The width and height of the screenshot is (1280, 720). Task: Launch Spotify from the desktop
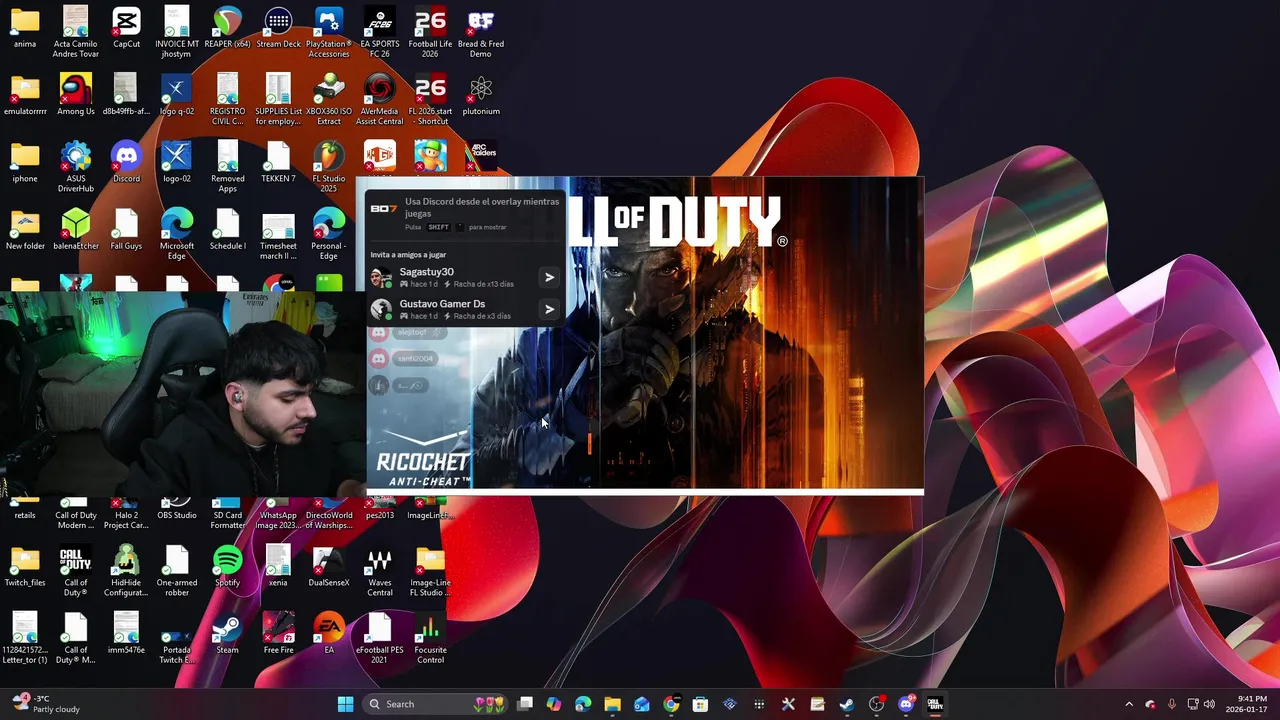227,566
